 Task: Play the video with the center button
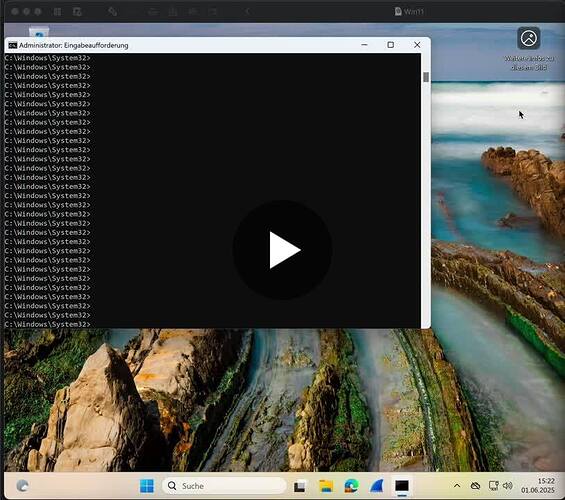(x=282, y=250)
